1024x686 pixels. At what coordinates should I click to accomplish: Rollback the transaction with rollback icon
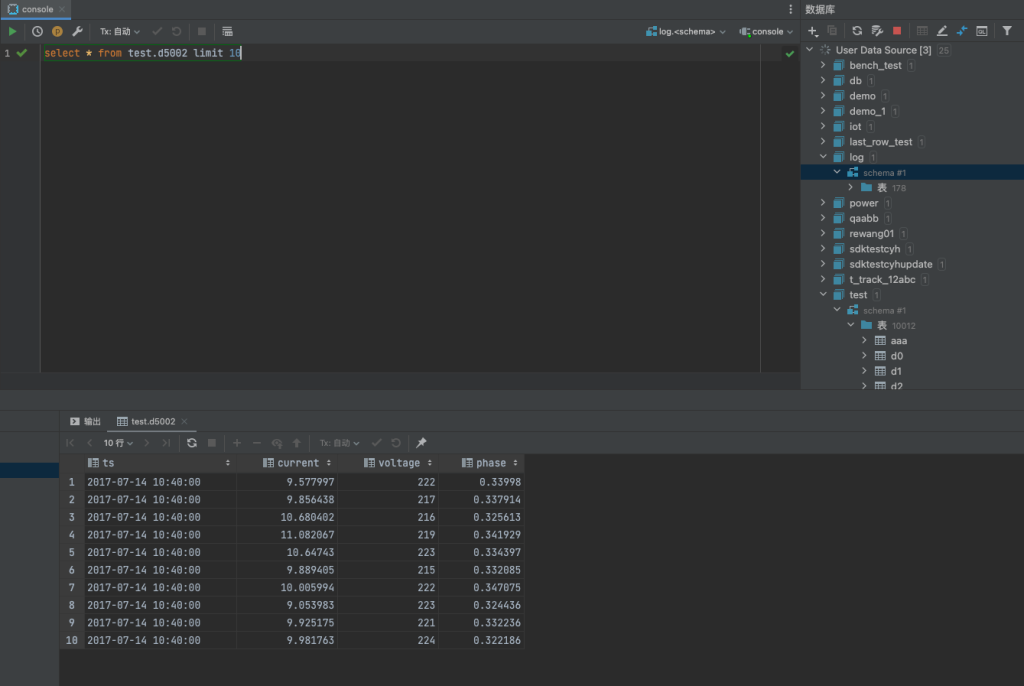[x=398, y=442]
